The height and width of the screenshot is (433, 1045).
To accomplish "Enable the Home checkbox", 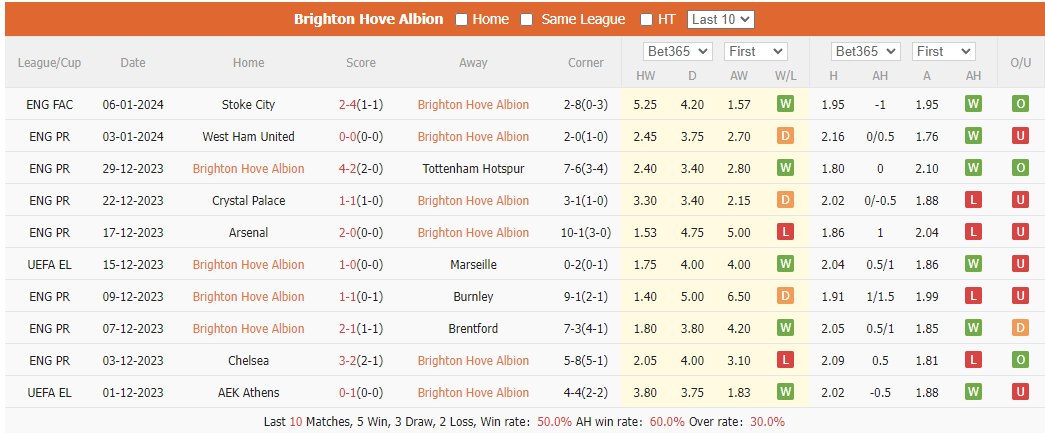I will click(461, 19).
